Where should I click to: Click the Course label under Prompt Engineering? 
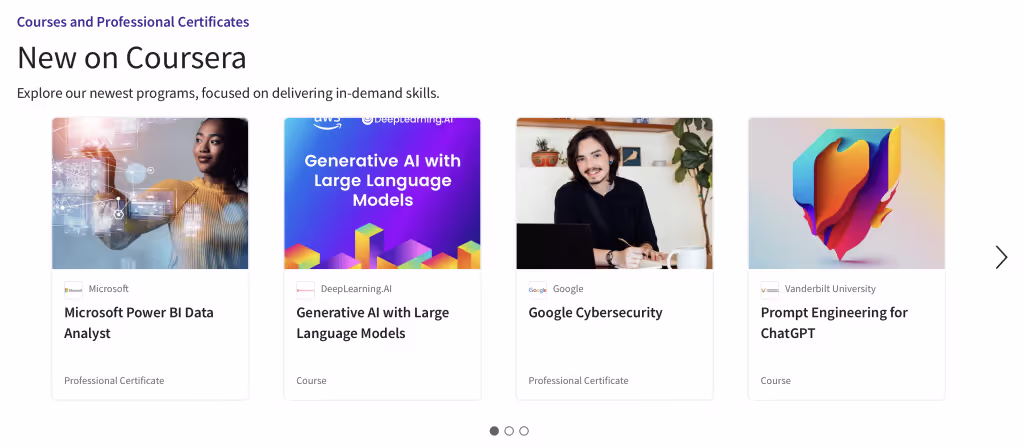[776, 380]
